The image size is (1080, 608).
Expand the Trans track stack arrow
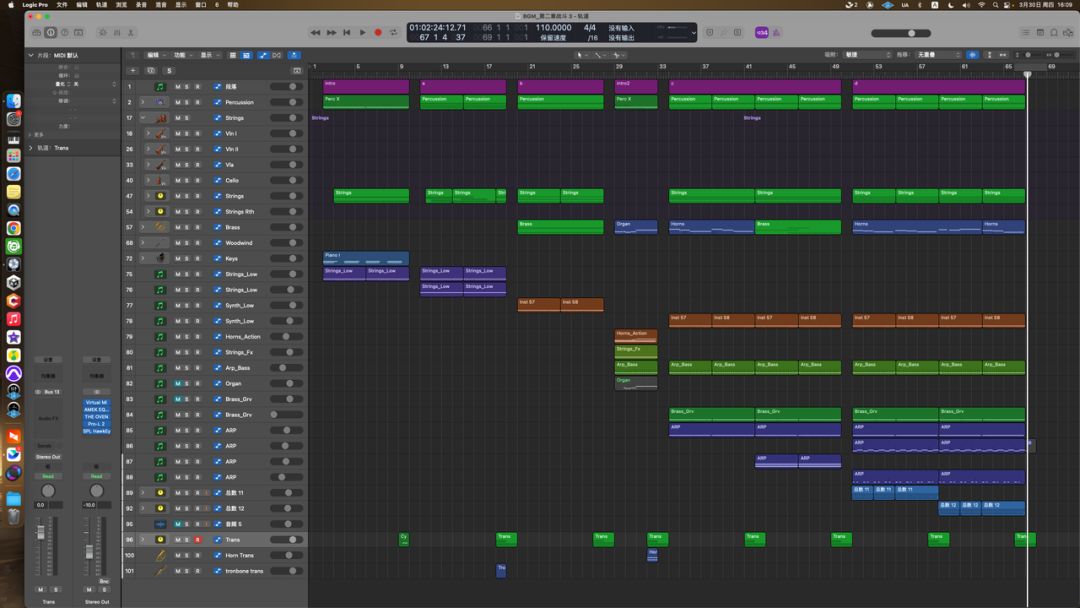(x=143, y=540)
